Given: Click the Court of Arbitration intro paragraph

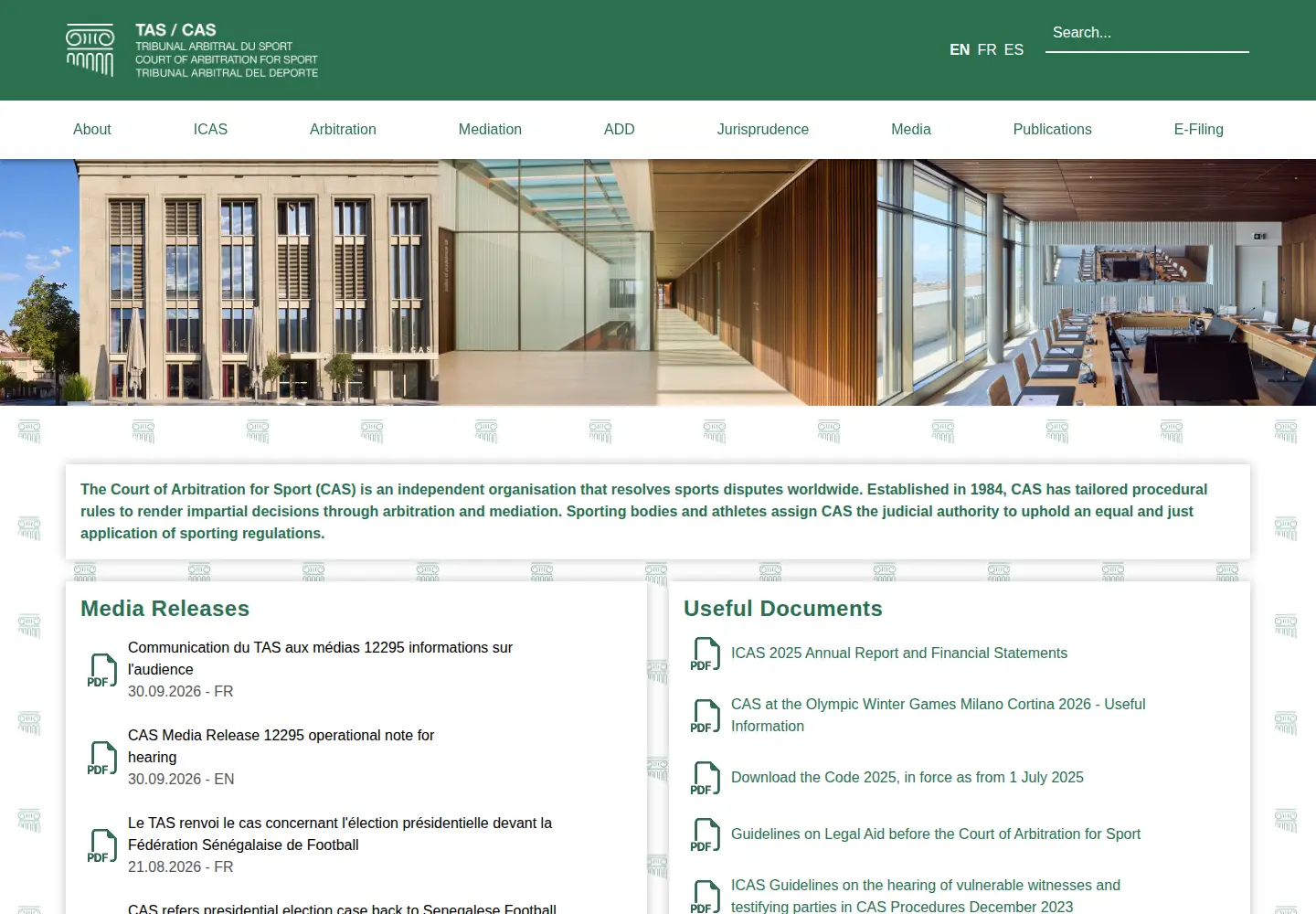Looking at the screenshot, I should coord(644,512).
